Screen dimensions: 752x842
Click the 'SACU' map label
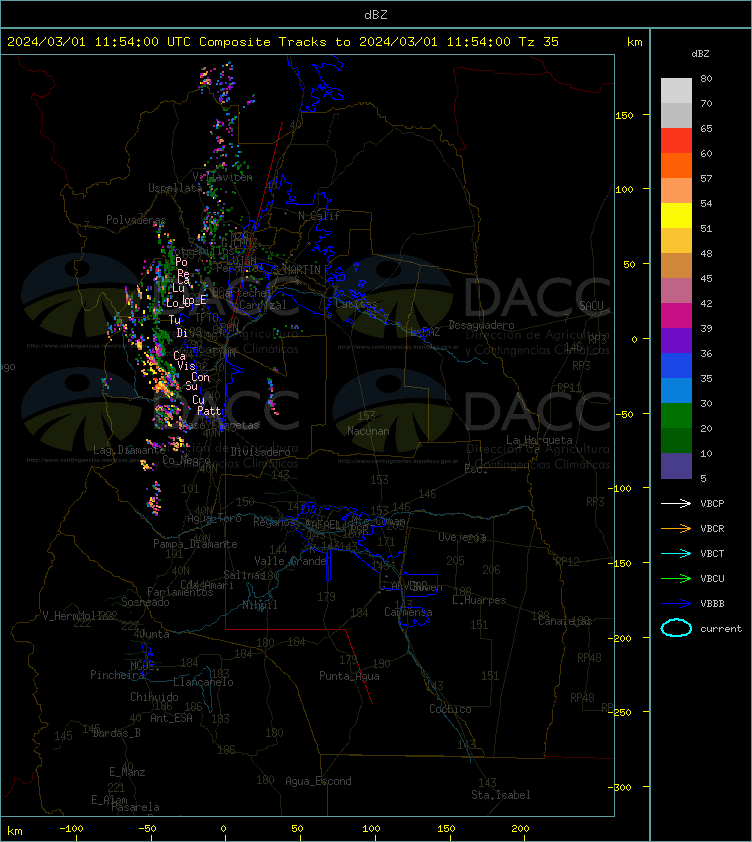pos(591,306)
